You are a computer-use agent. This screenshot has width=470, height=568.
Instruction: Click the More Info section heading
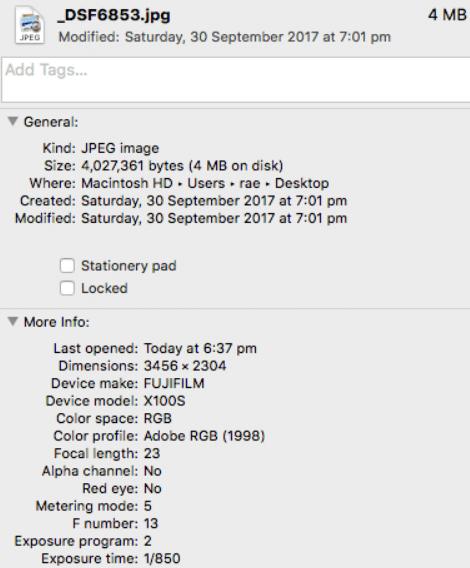tap(57, 322)
